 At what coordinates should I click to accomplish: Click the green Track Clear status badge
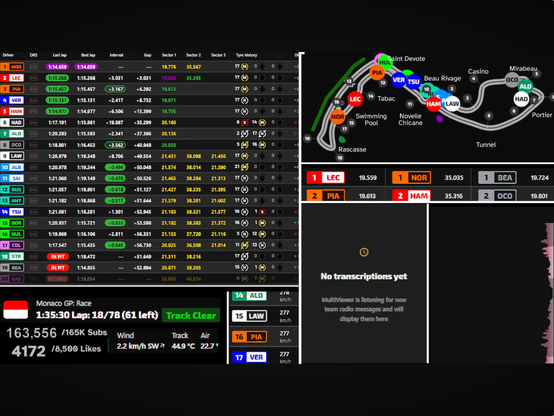[x=191, y=315]
